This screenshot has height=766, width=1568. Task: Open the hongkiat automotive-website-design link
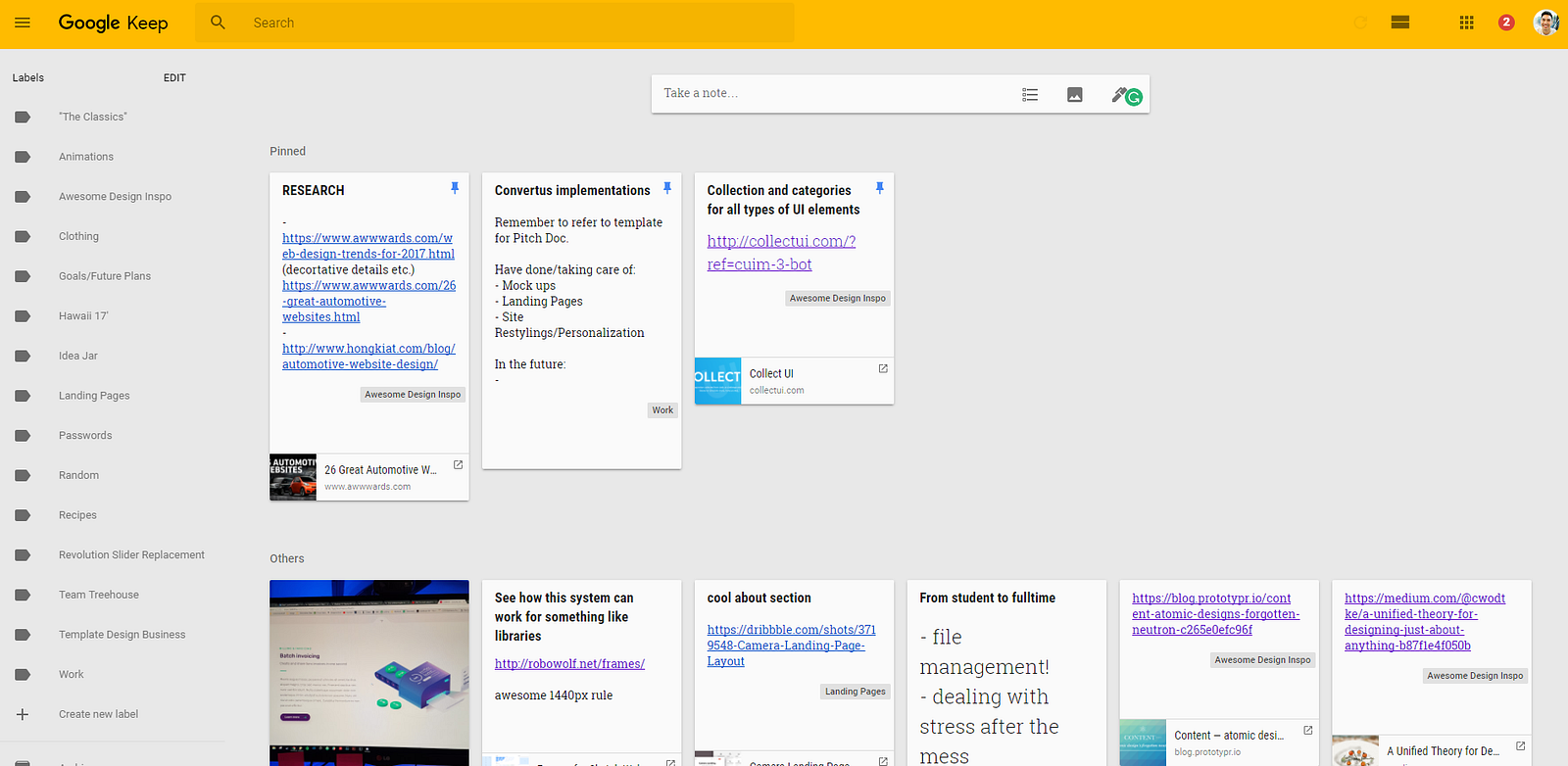pos(368,357)
